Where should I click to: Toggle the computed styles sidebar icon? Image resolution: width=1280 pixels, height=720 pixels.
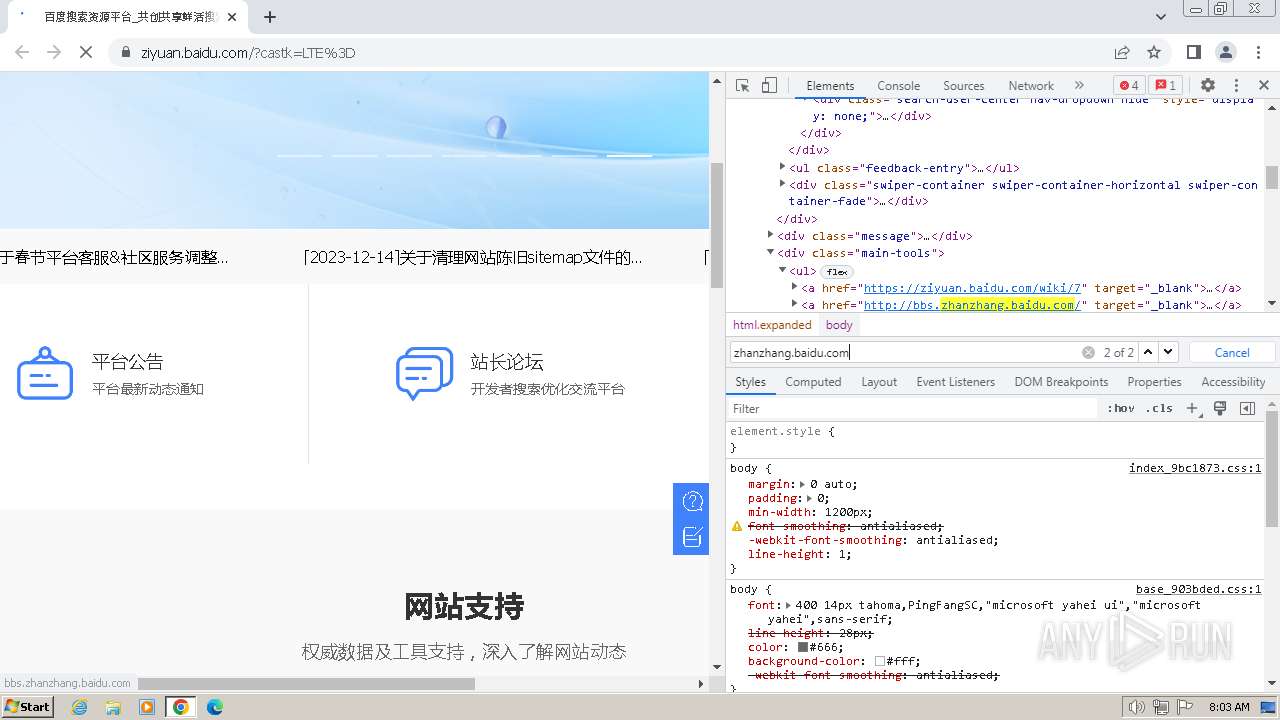click(1247, 409)
